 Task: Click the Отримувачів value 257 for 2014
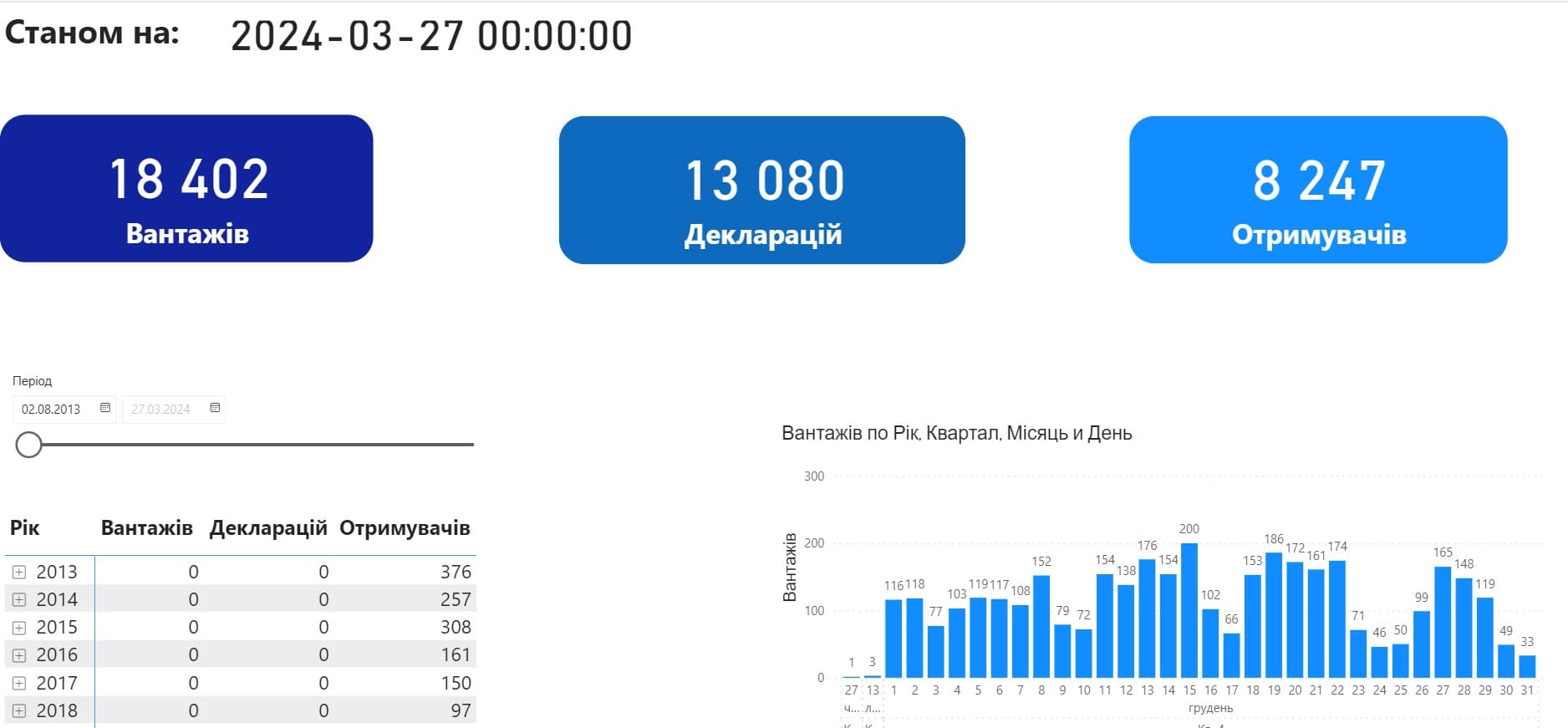pyautogui.click(x=456, y=599)
